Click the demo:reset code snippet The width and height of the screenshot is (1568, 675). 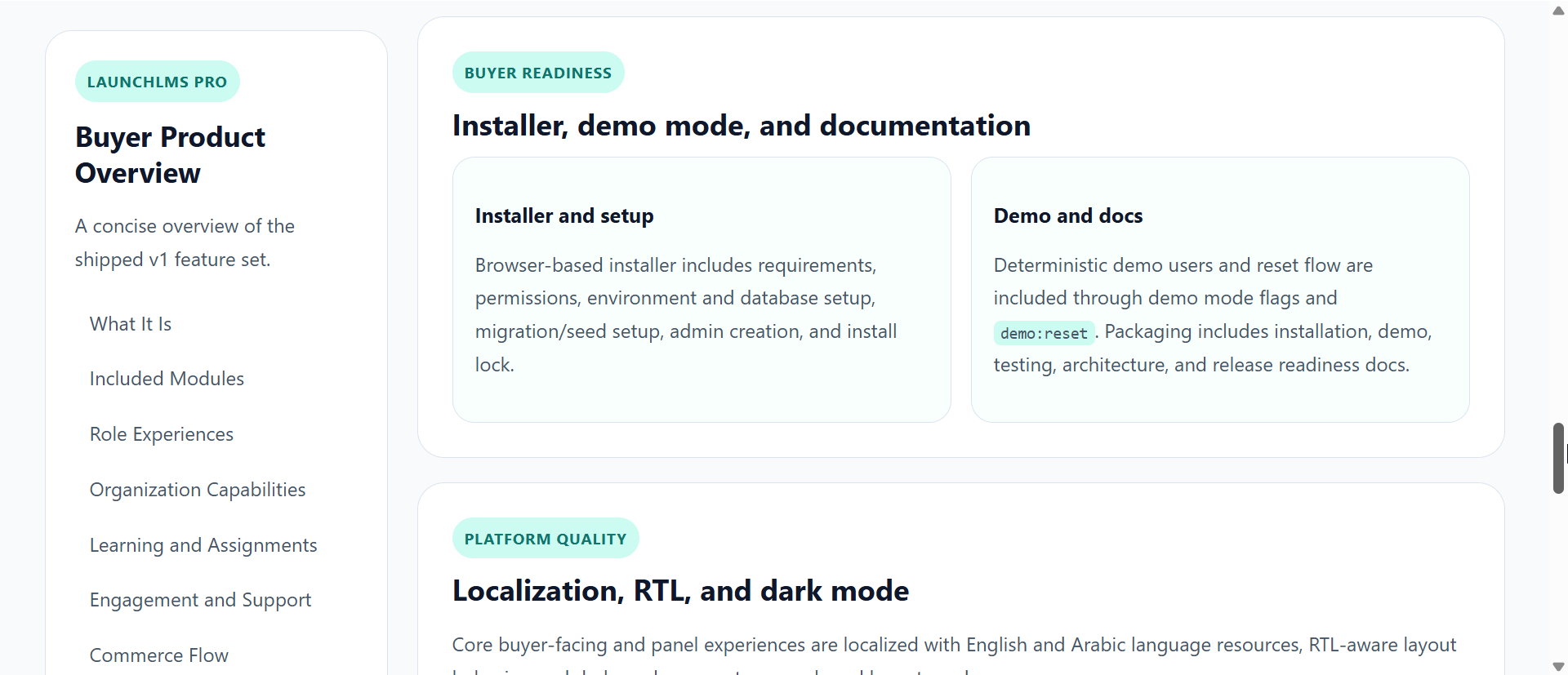[1044, 333]
